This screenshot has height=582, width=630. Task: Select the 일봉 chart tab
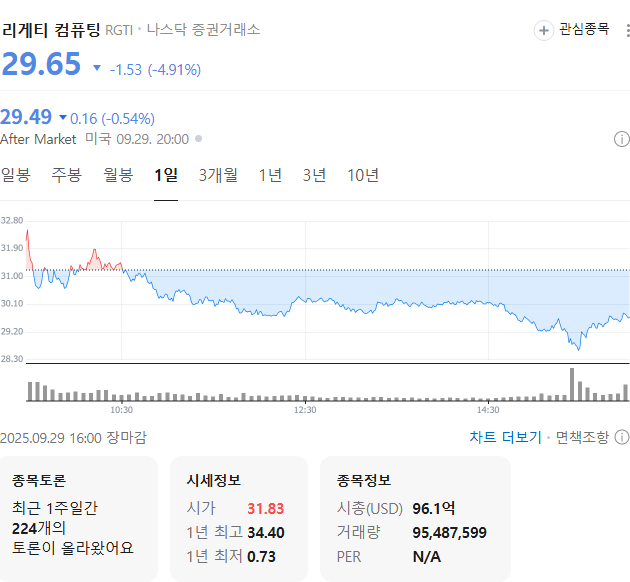16,175
